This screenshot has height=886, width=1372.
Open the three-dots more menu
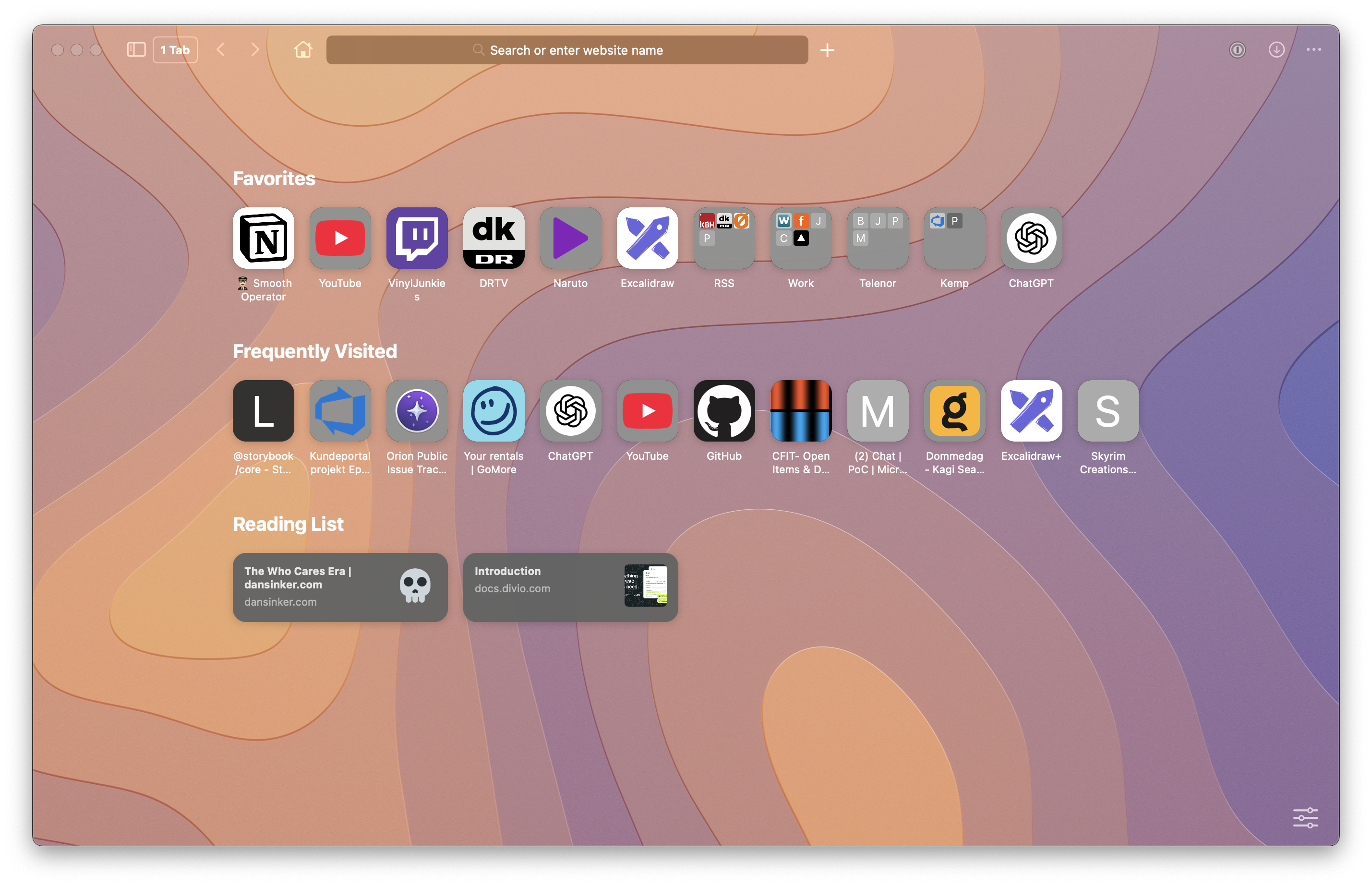[x=1313, y=50]
